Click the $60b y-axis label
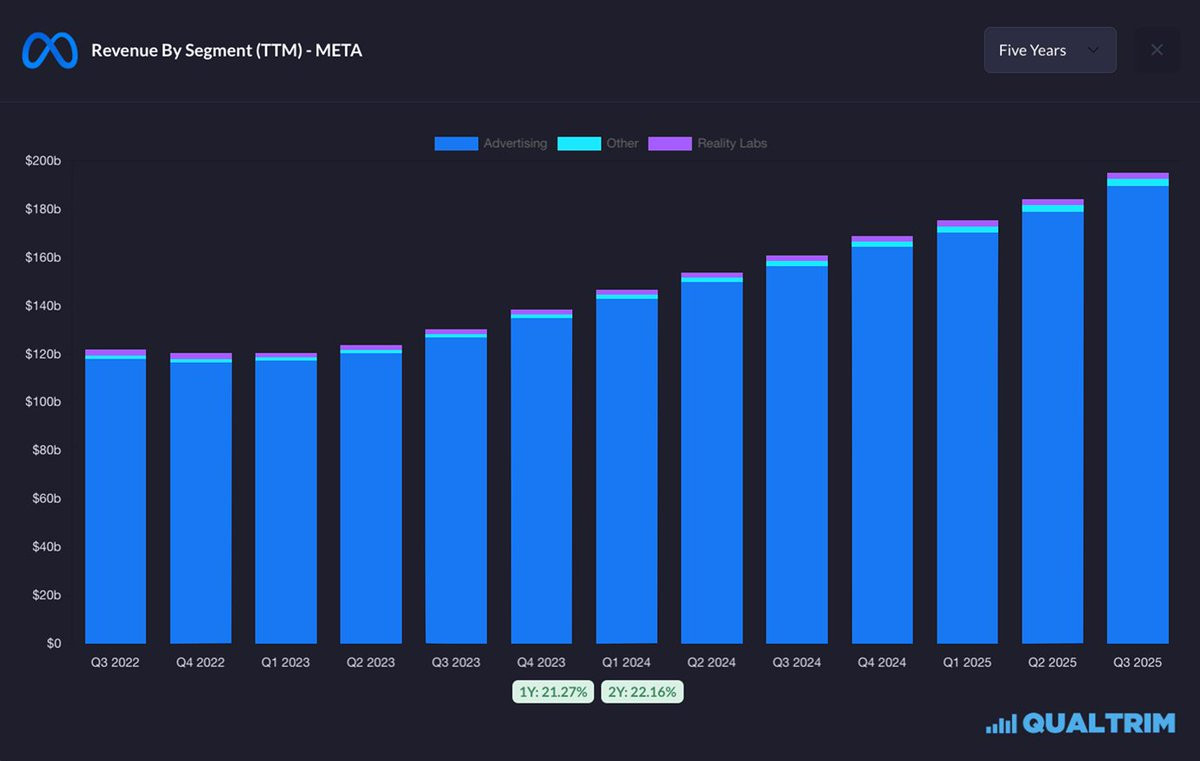1200x761 pixels. [x=46, y=498]
